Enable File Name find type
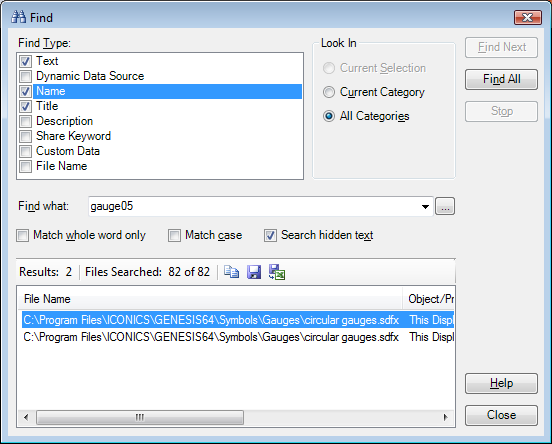 pyautogui.click(x=25, y=166)
